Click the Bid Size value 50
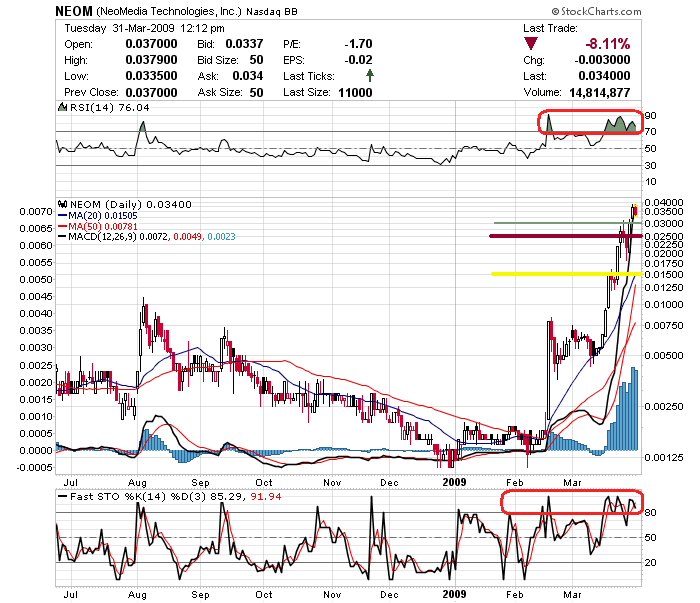The image size is (700, 603). [256, 60]
